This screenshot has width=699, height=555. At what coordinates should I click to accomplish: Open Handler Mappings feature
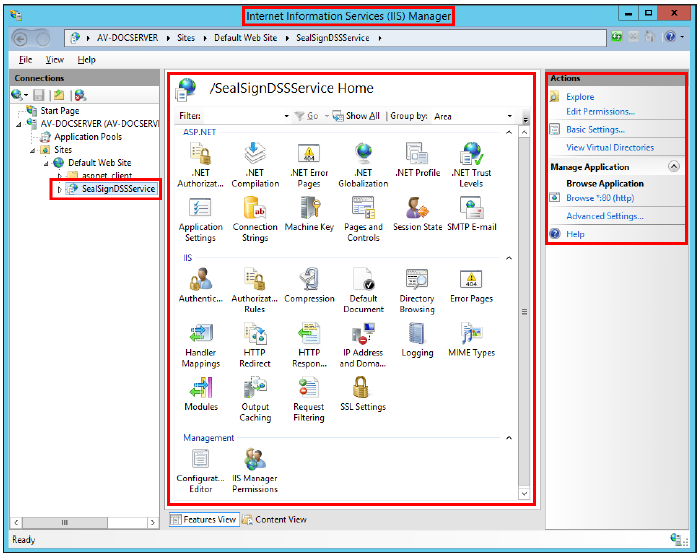pyautogui.click(x=200, y=344)
